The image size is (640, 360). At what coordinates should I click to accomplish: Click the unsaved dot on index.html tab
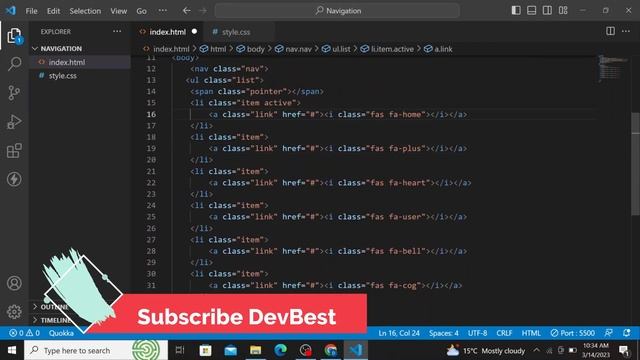(x=194, y=31)
